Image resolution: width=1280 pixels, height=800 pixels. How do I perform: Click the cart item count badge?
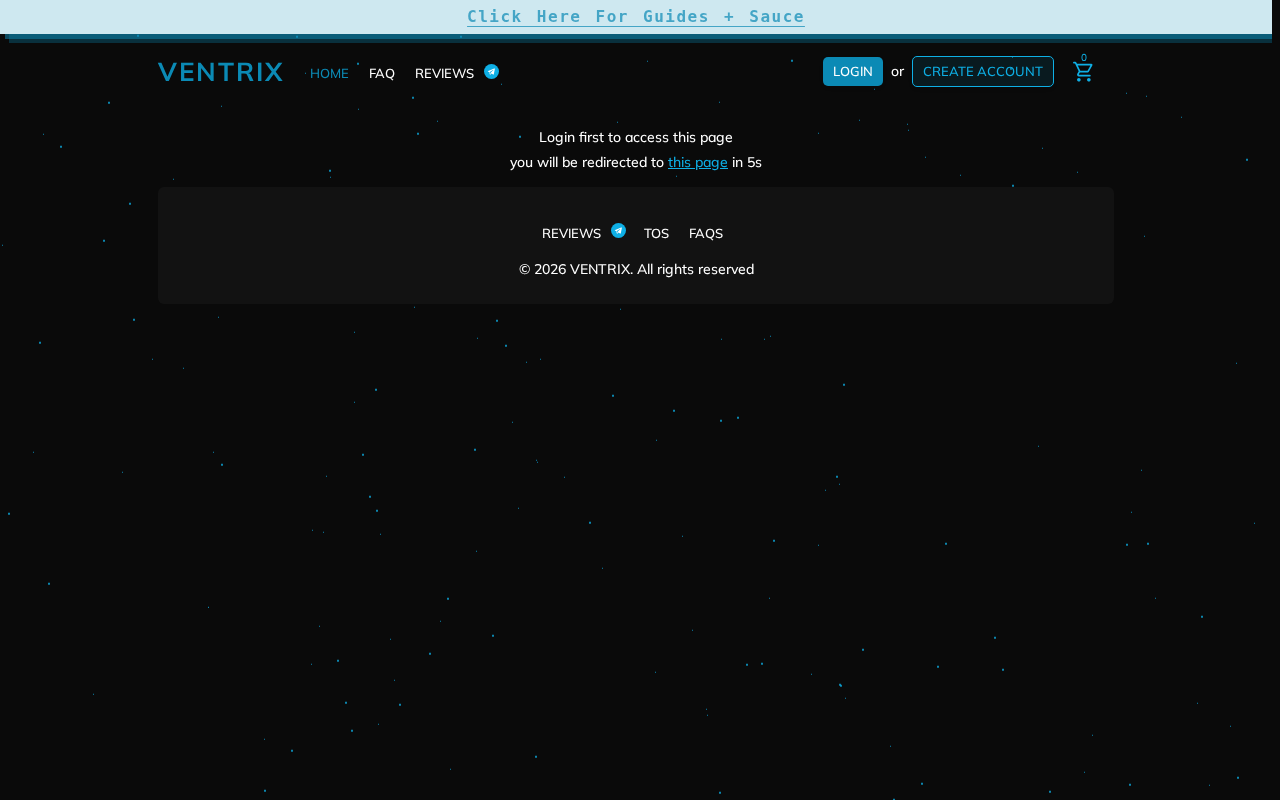[x=1084, y=57]
